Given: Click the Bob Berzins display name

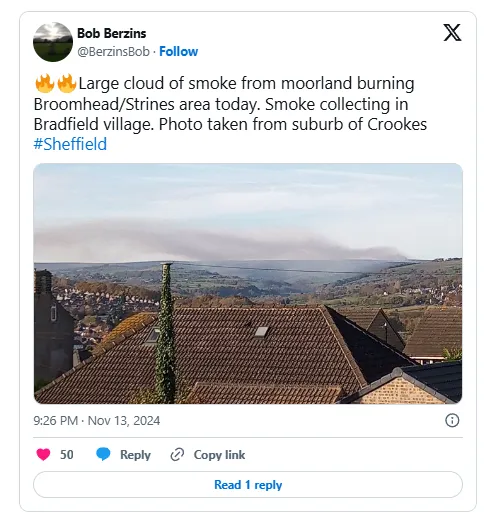Looking at the screenshot, I should click(x=112, y=33).
